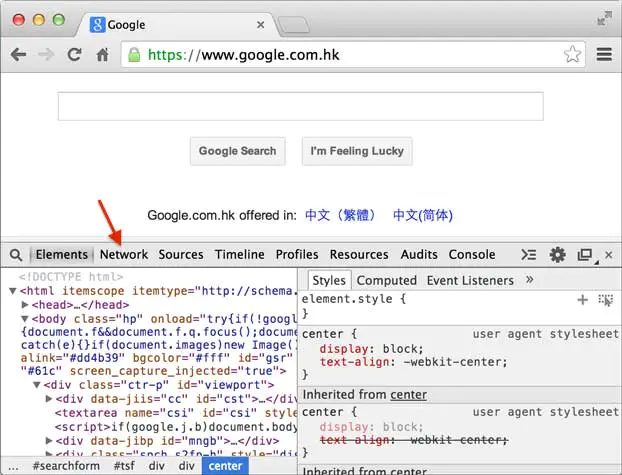Expand the head element node
The width and height of the screenshot is (622, 475).
point(25,305)
